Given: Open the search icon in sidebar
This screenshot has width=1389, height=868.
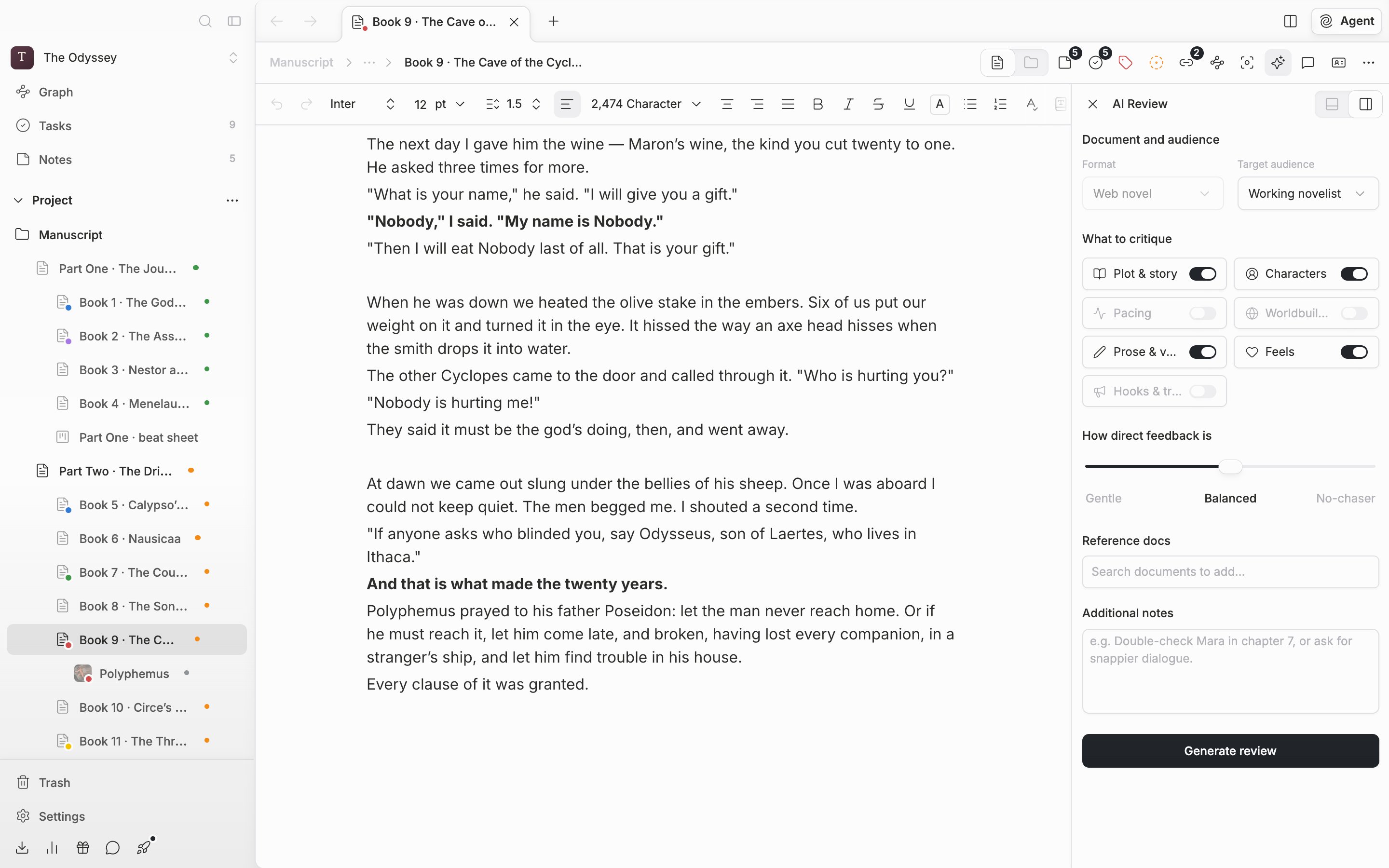Looking at the screenshot, I should coord(205,21).
